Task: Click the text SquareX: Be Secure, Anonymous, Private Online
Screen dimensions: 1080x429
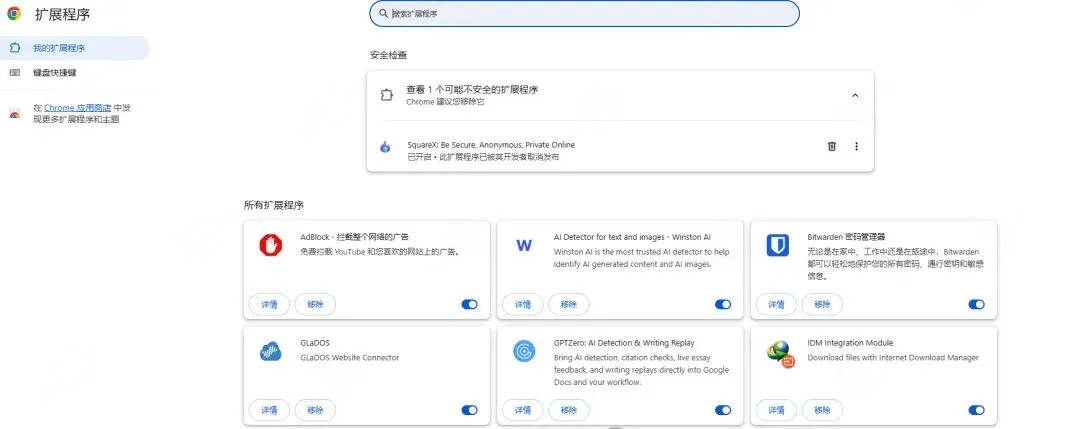Action: tap(491, 145)
